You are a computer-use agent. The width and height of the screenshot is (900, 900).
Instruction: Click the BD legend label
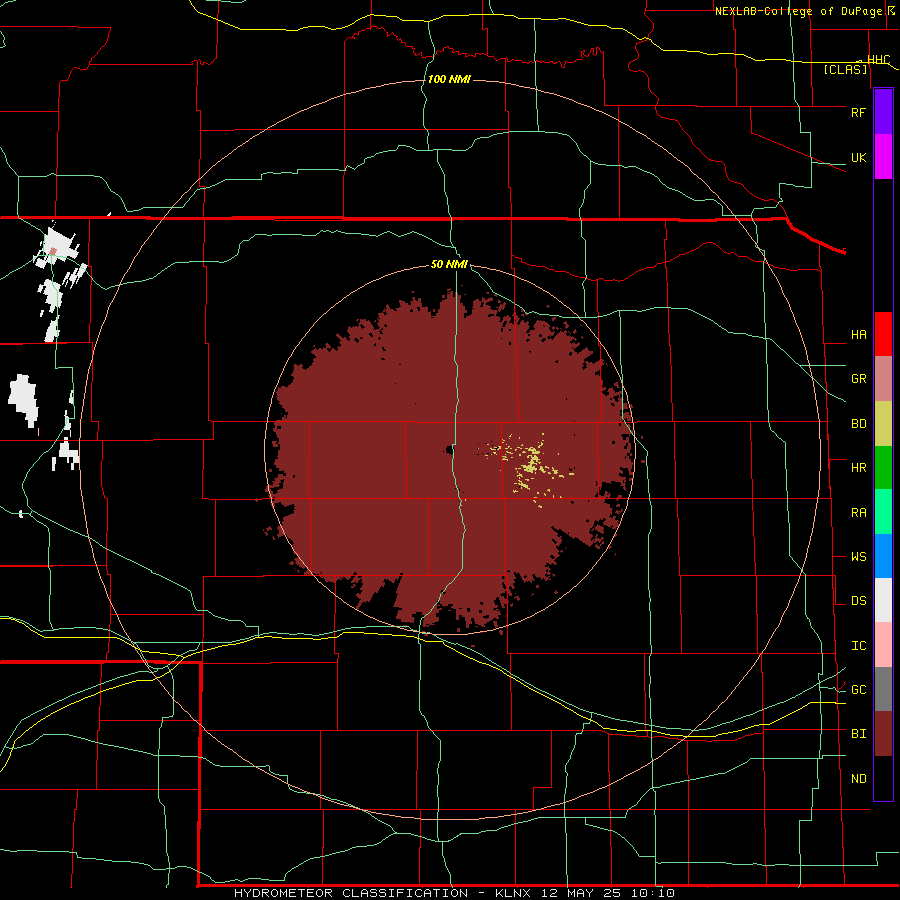point(858,424)
